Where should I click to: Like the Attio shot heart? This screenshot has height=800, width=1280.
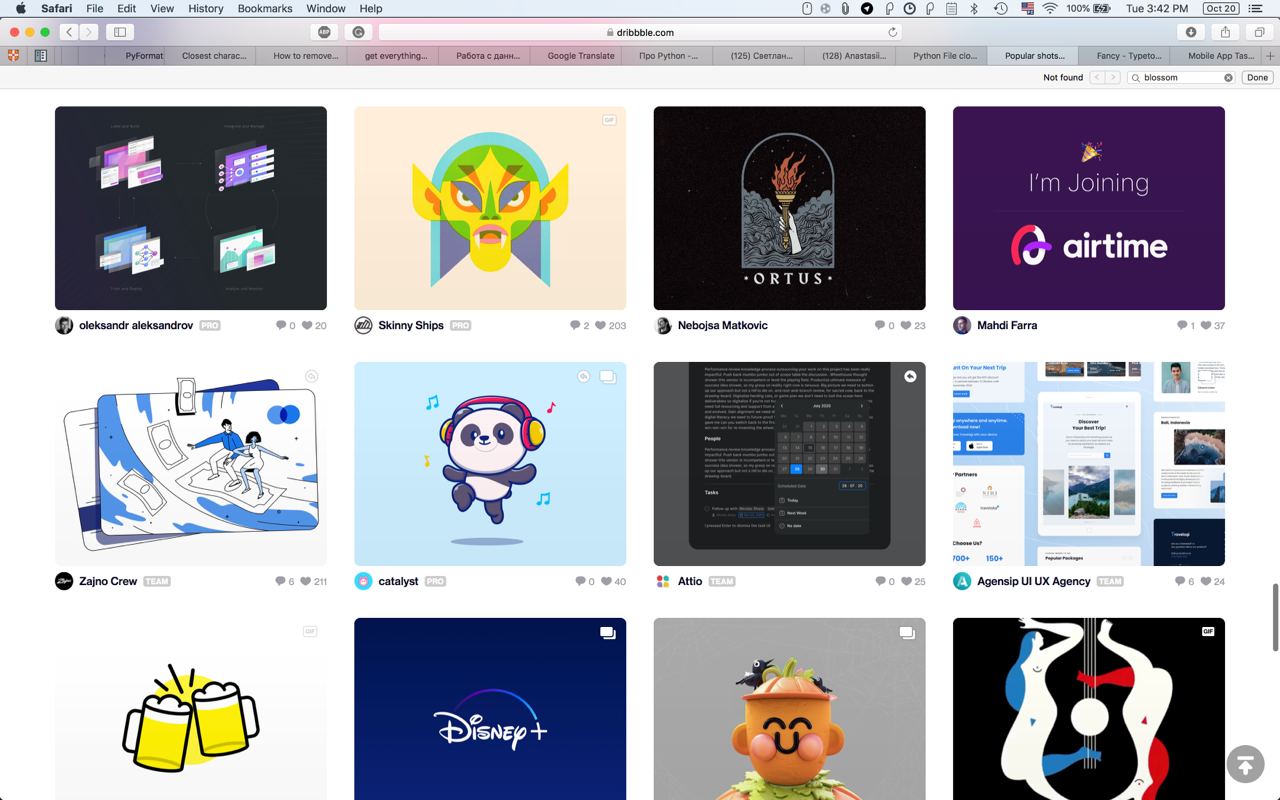tap(906, 581)
